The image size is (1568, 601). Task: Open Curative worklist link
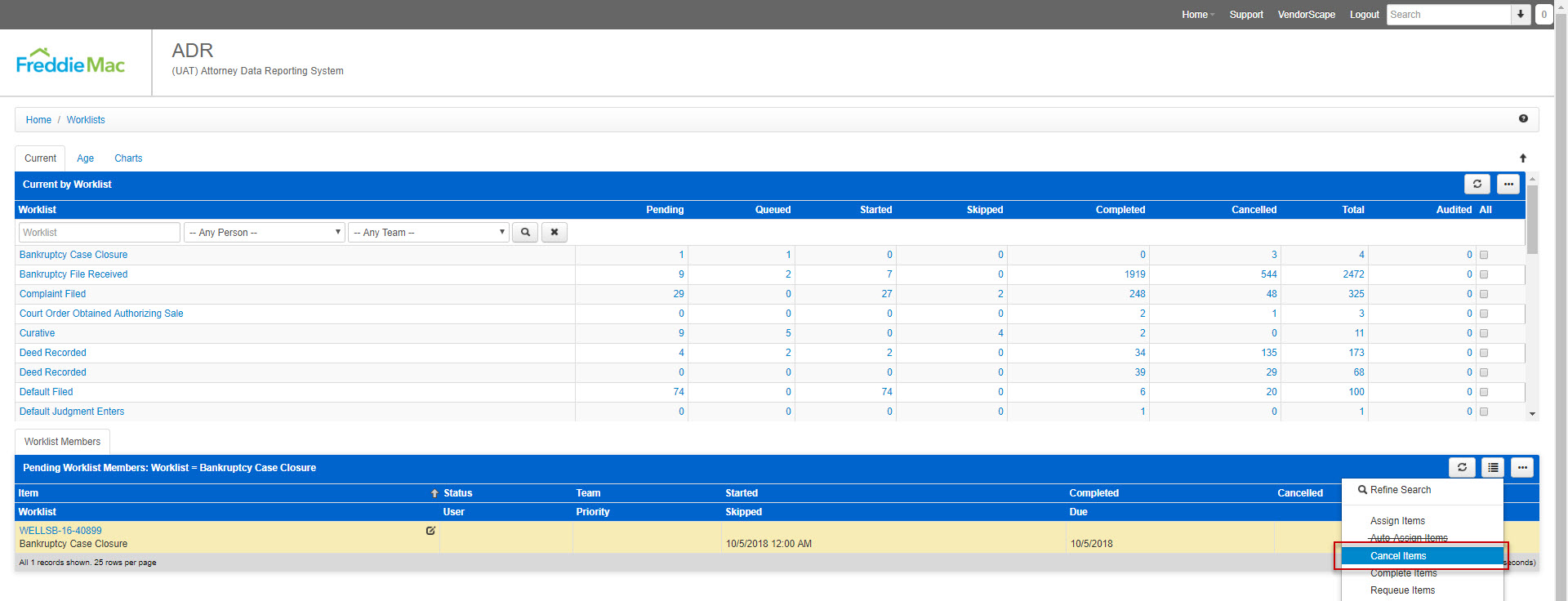pos(37,333)
